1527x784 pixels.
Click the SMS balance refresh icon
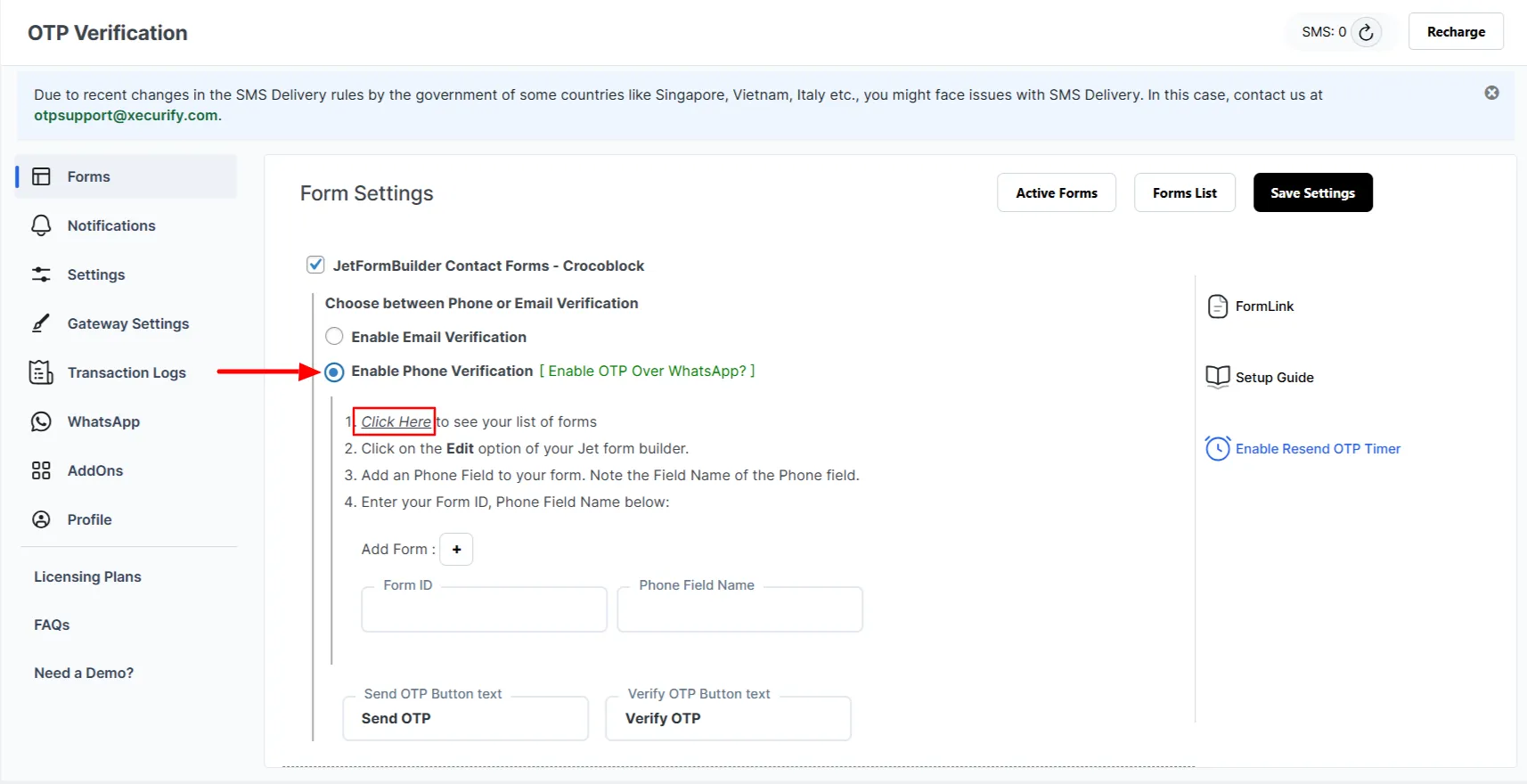click(x=1366, y=32)
